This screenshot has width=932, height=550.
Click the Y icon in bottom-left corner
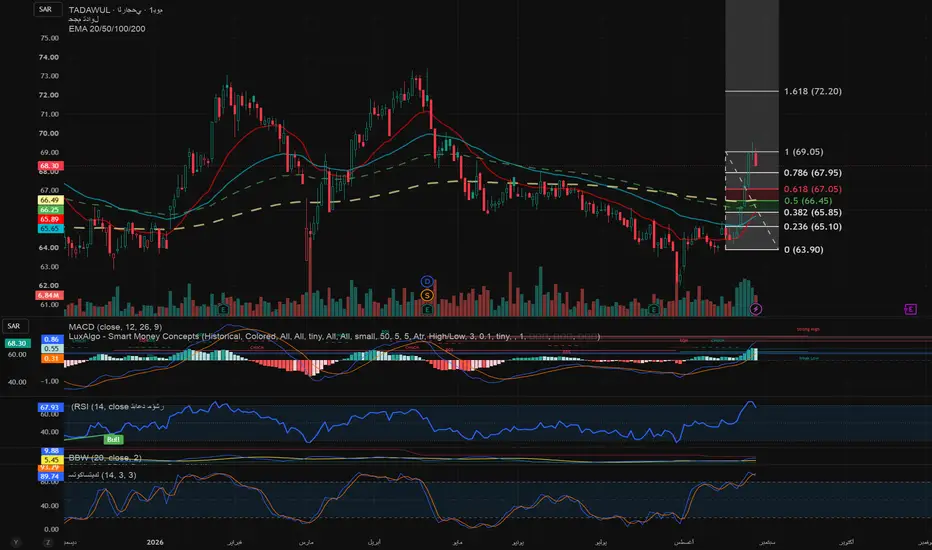coord(16,542)
